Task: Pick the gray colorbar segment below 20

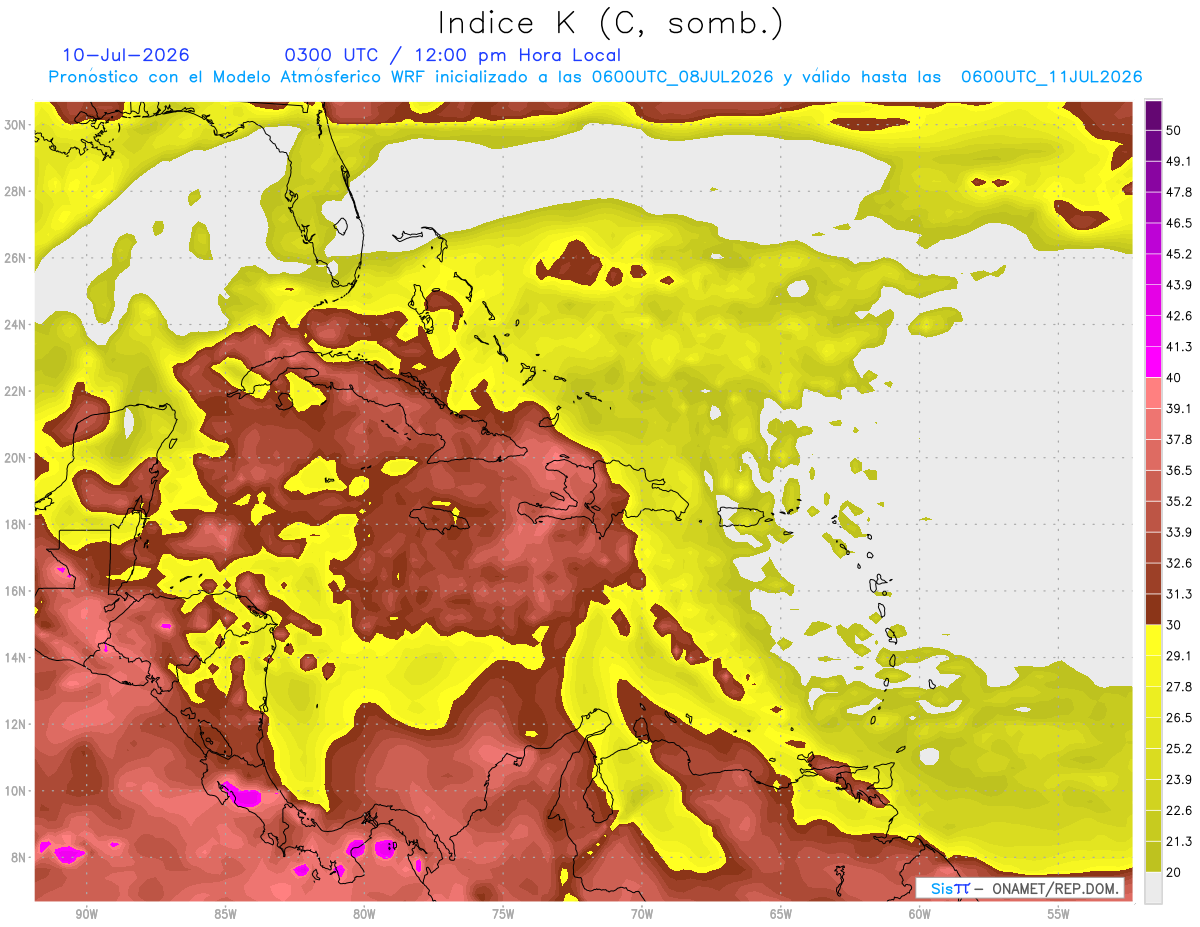Action: tap(1153, 888)
